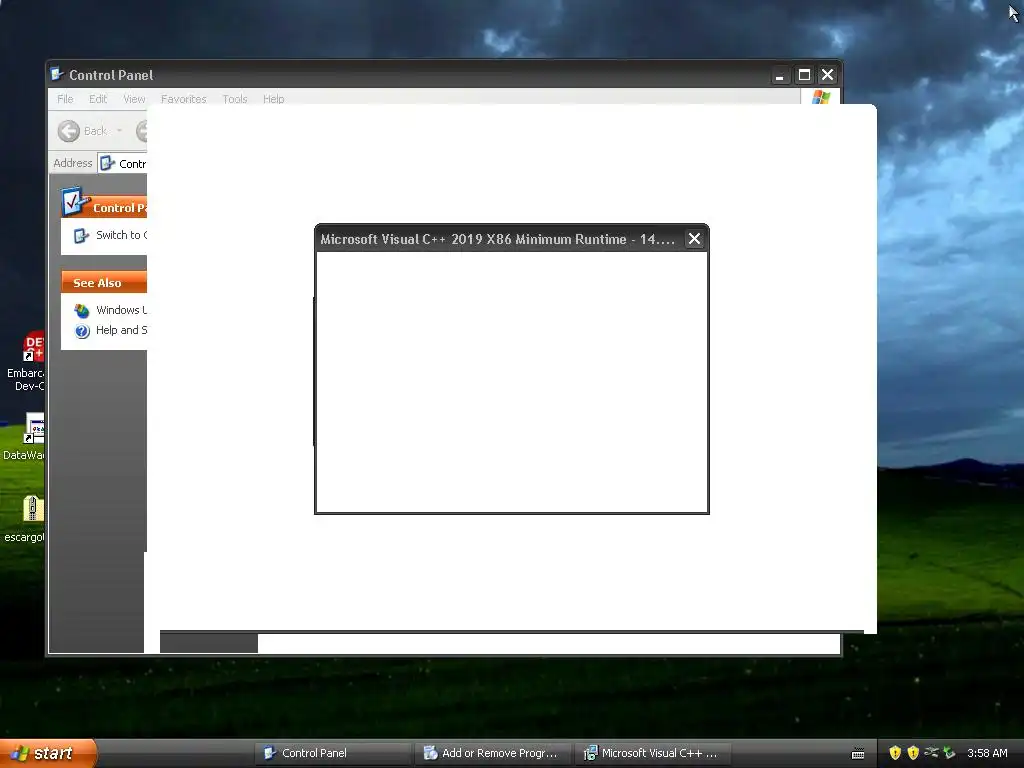The width and height of the screenshot is (1024, 768).
Task: Click the Help and Support question-mark icon
Action: 82,331
